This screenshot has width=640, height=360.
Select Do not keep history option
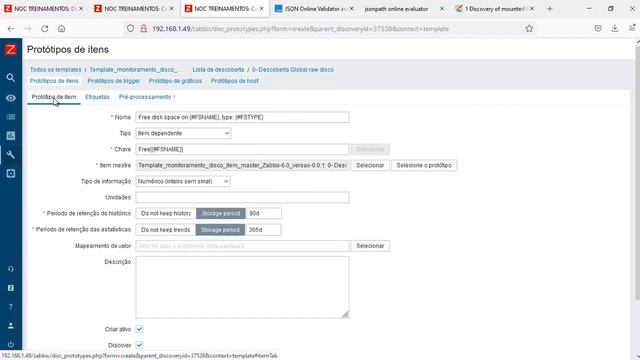[x=166, y=213]
